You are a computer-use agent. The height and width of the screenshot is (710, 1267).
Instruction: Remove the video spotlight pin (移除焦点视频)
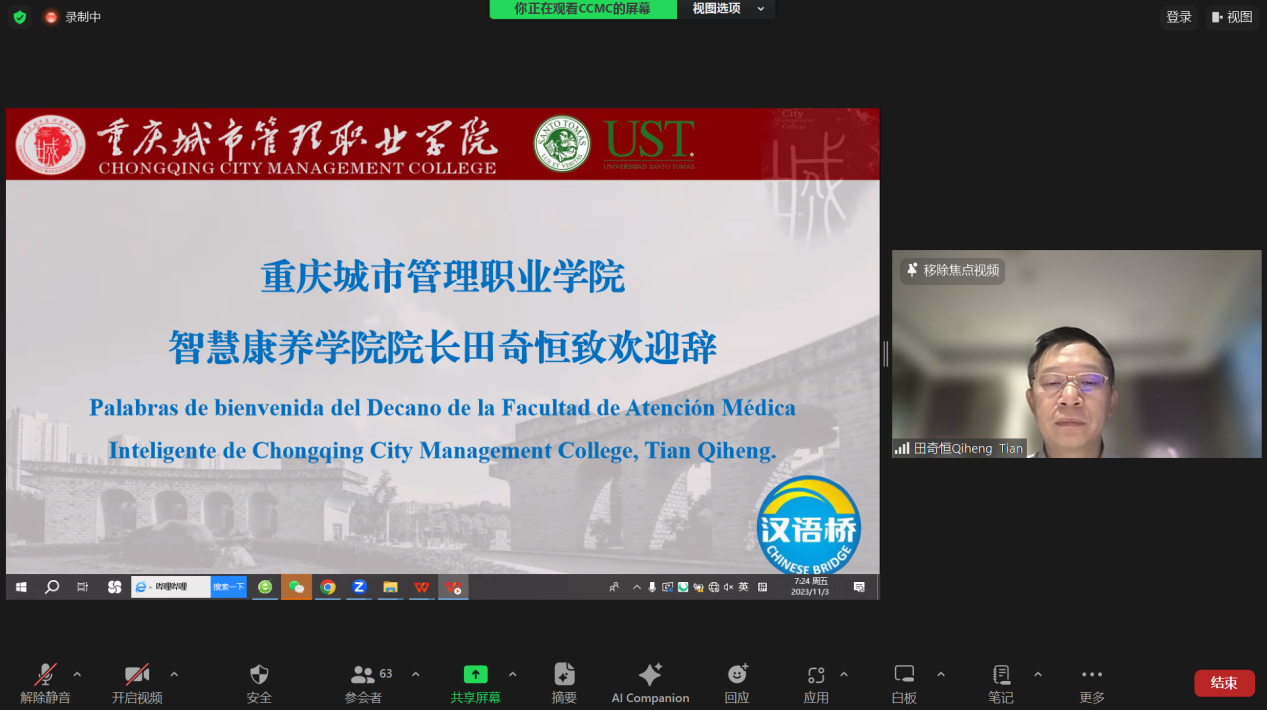tap(952, 270)
